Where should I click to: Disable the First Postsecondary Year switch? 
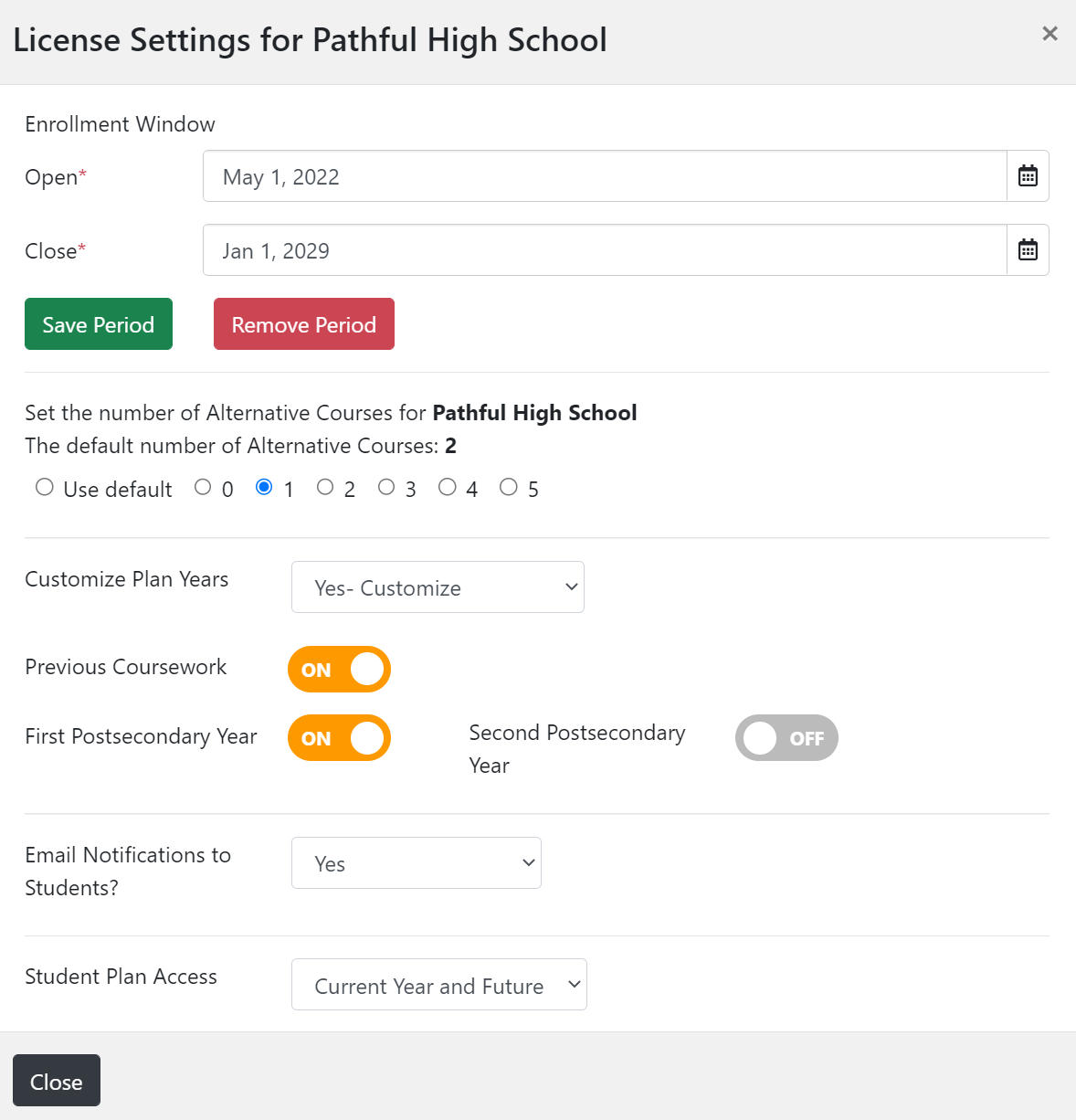pyautogui.click(x=339, y=738)
